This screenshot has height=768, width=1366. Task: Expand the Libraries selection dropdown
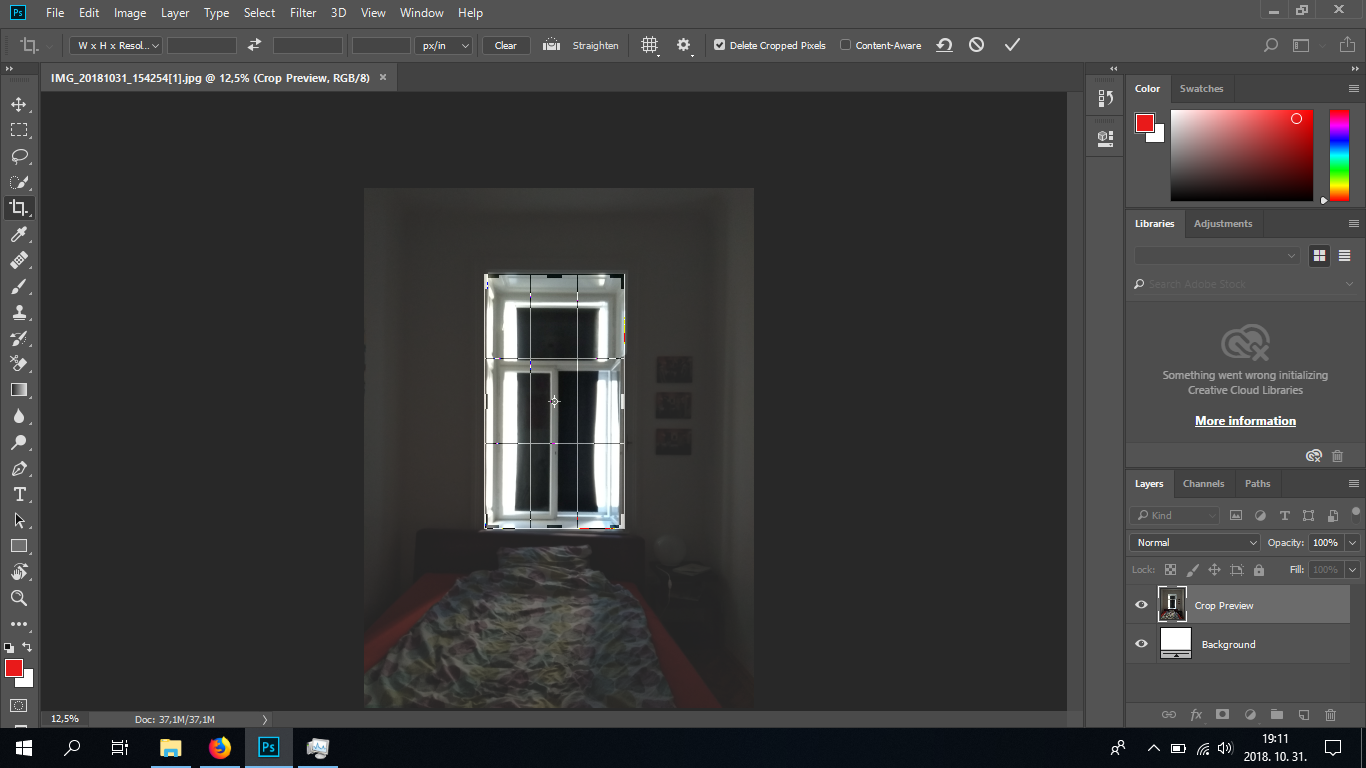click(x=1217, y=255)
